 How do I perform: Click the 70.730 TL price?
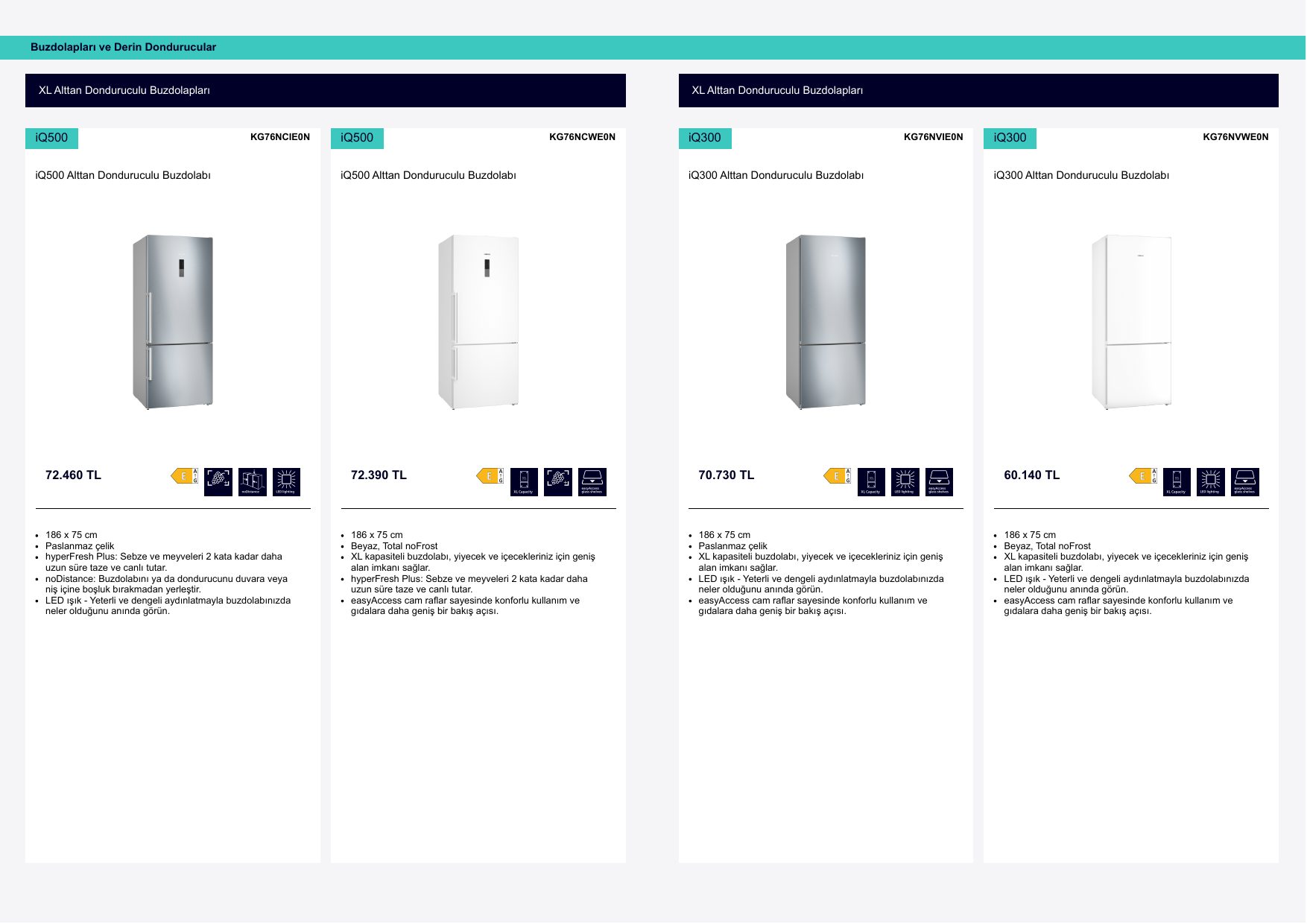(727, 475)
